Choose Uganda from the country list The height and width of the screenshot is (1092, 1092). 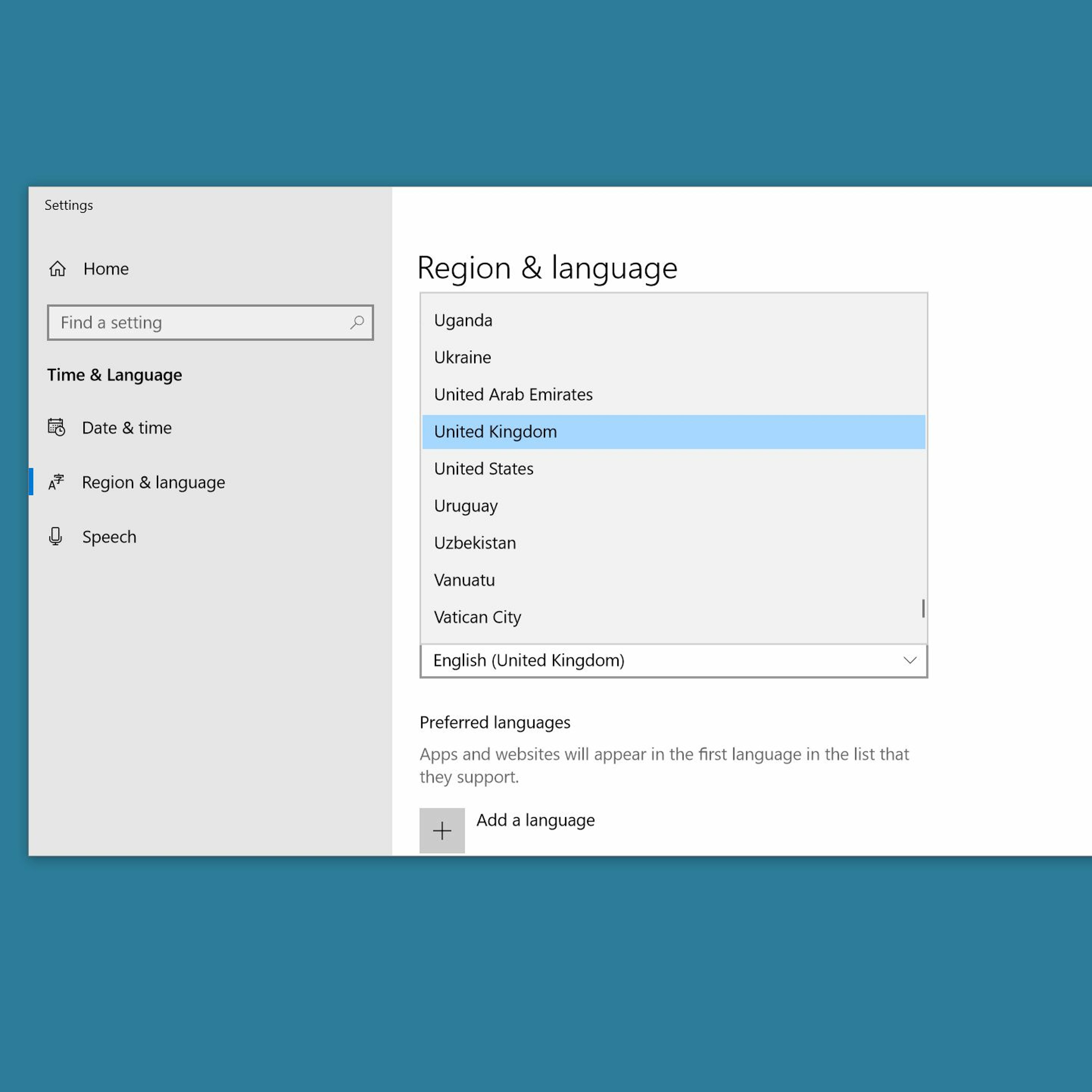click(x=674, y=320)
